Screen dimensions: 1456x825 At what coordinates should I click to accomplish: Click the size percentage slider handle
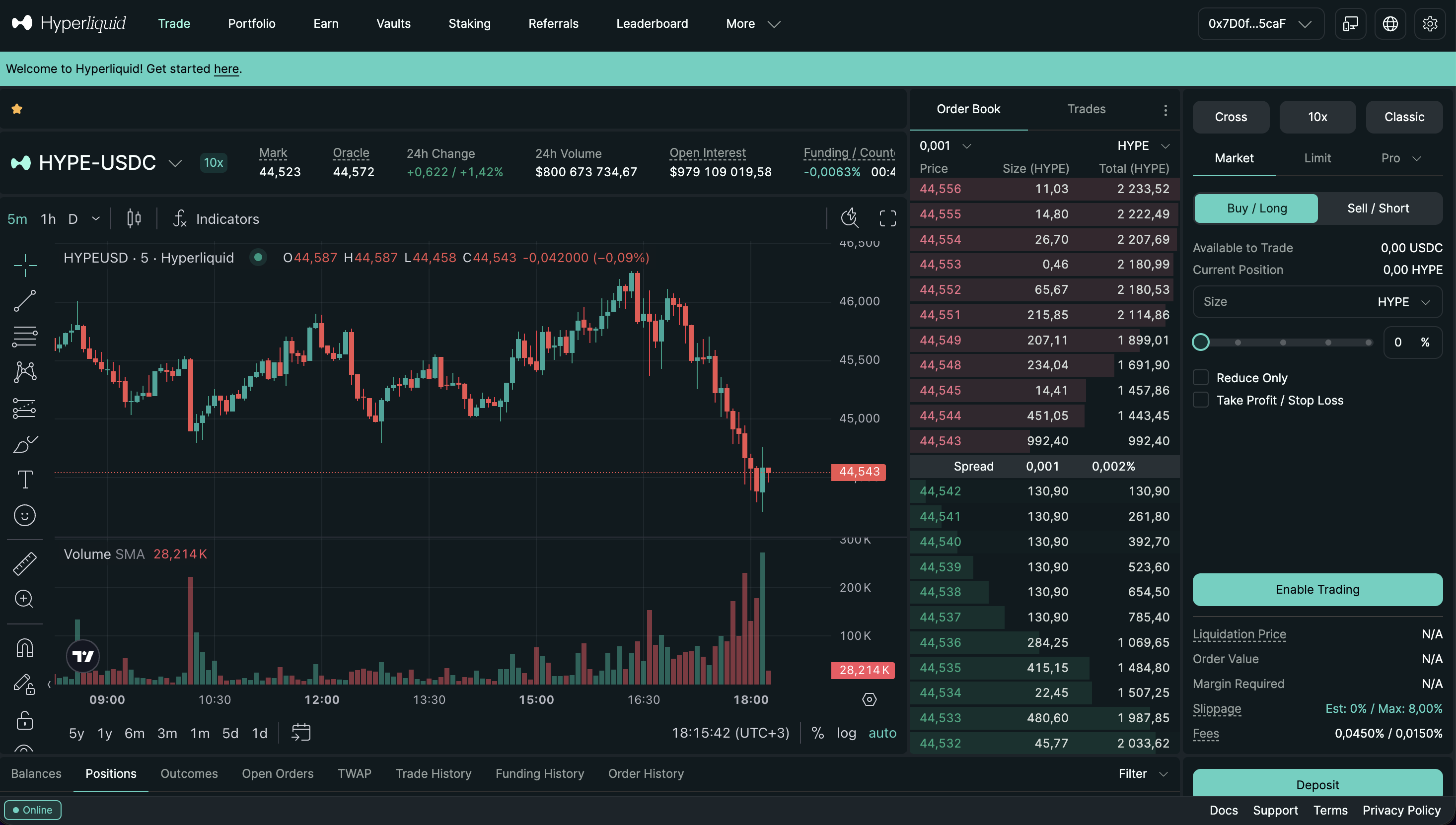click(x=1200, y=342)
